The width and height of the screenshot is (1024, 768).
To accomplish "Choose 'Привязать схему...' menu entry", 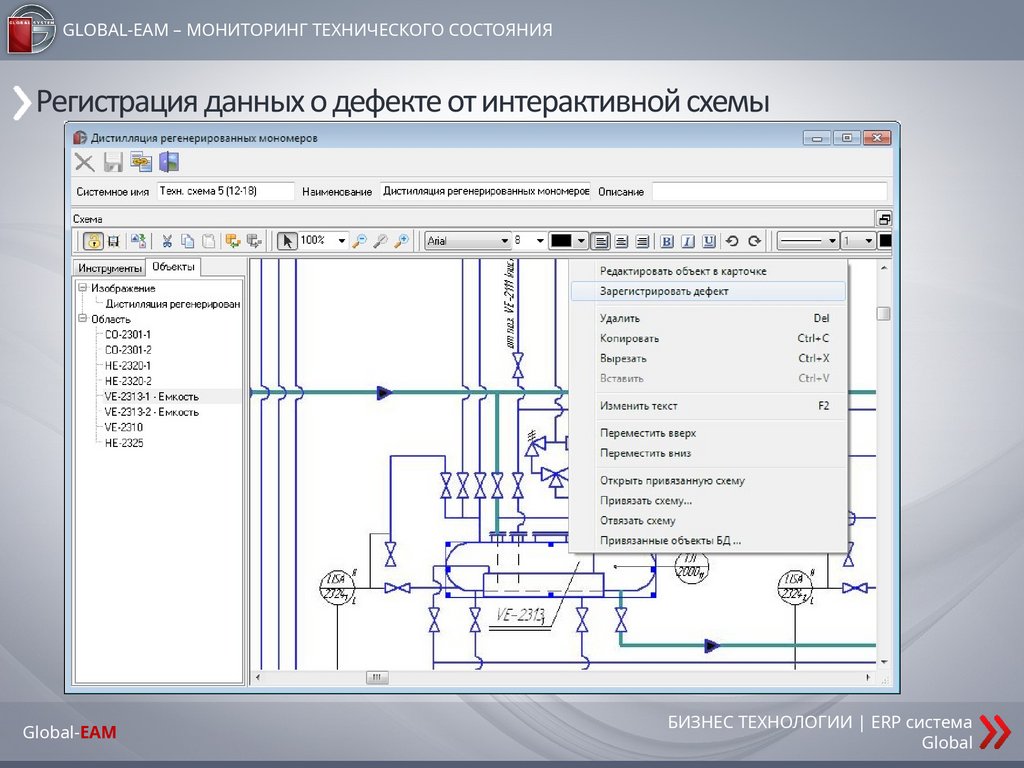I will [x=646, y=500].
